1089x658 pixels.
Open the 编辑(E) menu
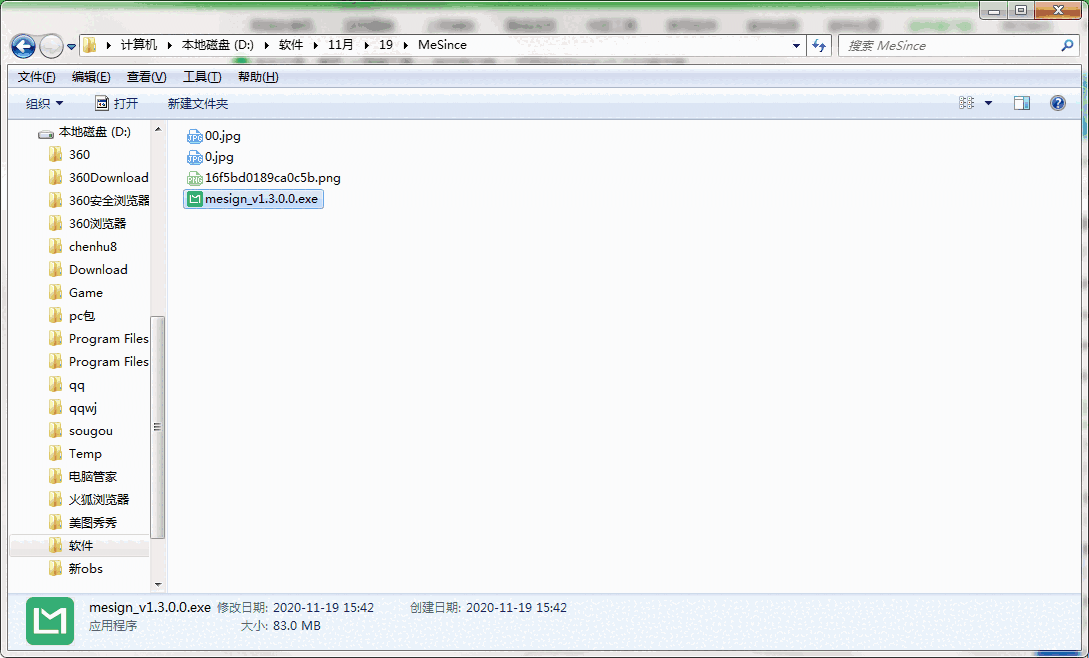91,77
